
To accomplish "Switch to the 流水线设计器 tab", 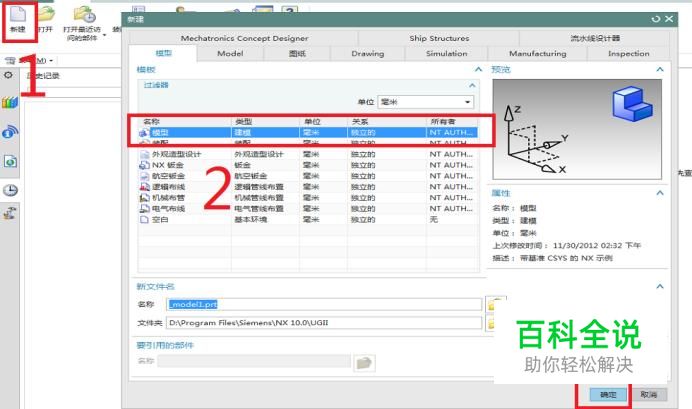I will coord(595,38).
